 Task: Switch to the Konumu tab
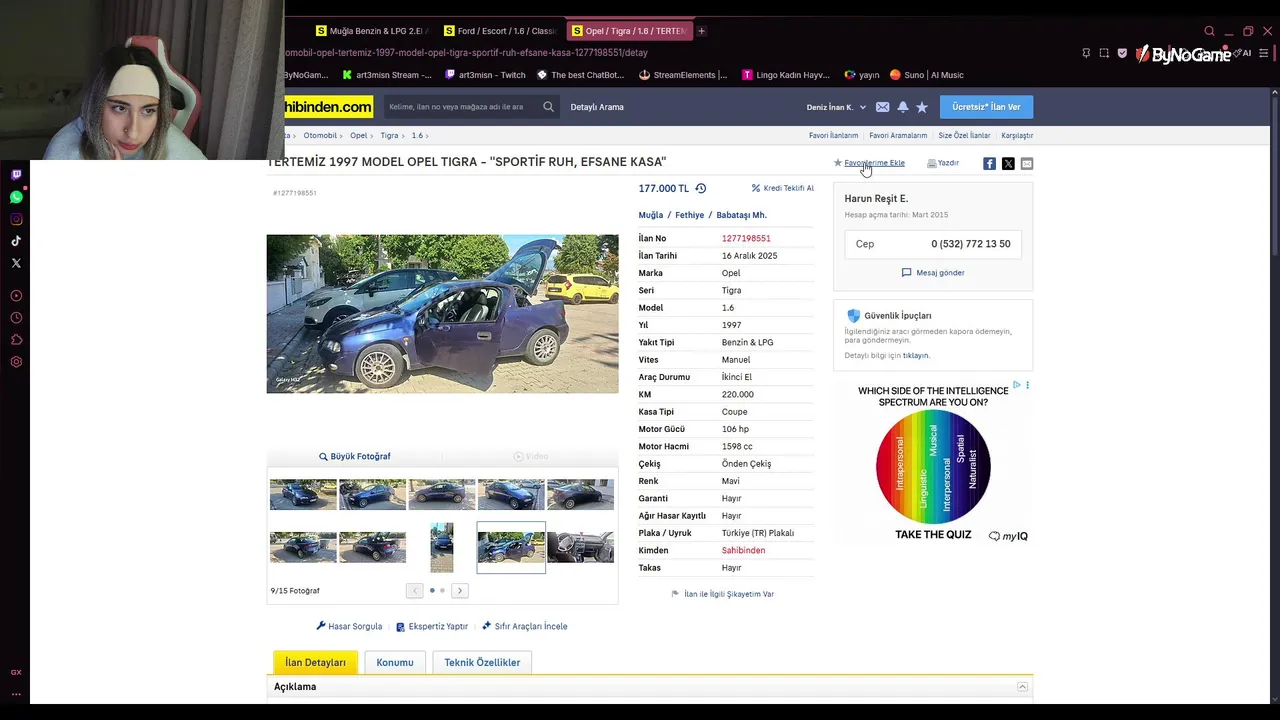pos(395,662)
